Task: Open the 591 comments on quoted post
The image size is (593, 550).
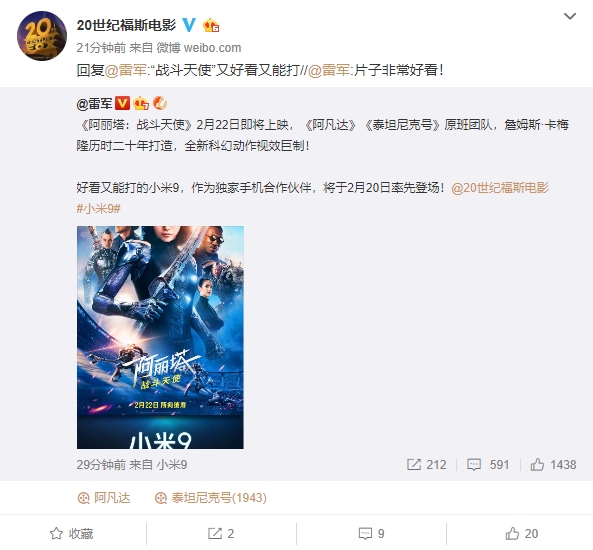Action: (488, 465)
